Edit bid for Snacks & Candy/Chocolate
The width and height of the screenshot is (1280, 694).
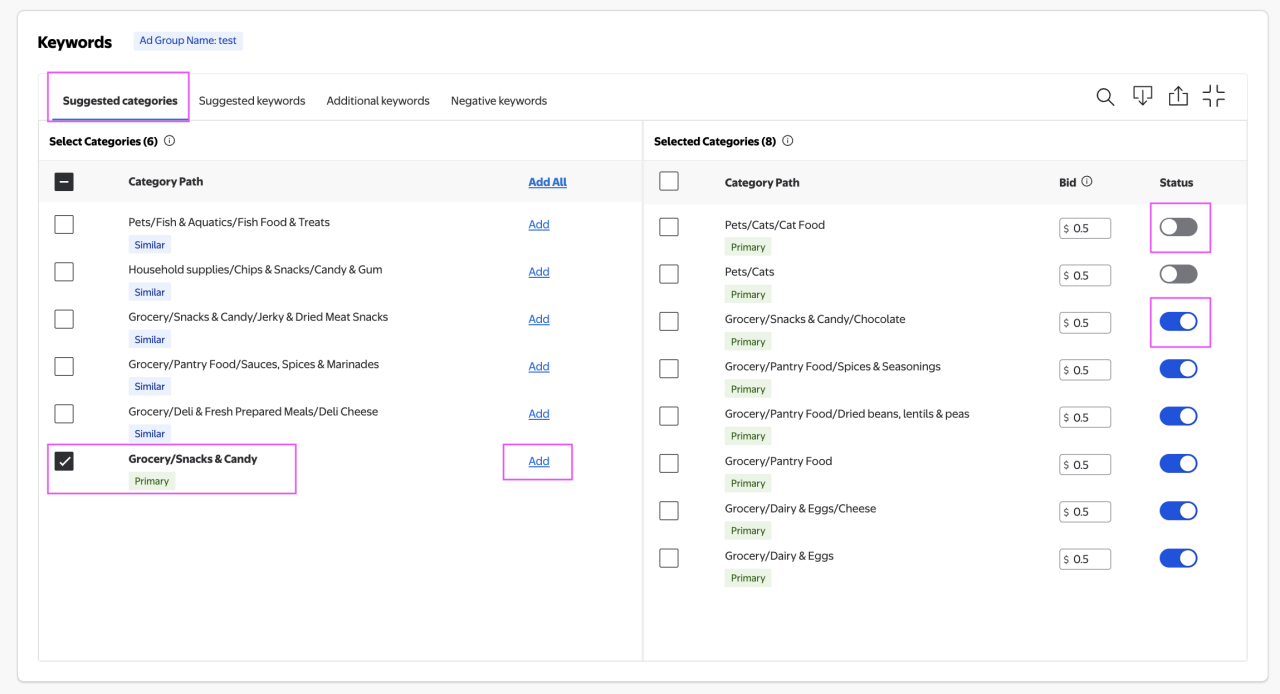pos(1085,322)
